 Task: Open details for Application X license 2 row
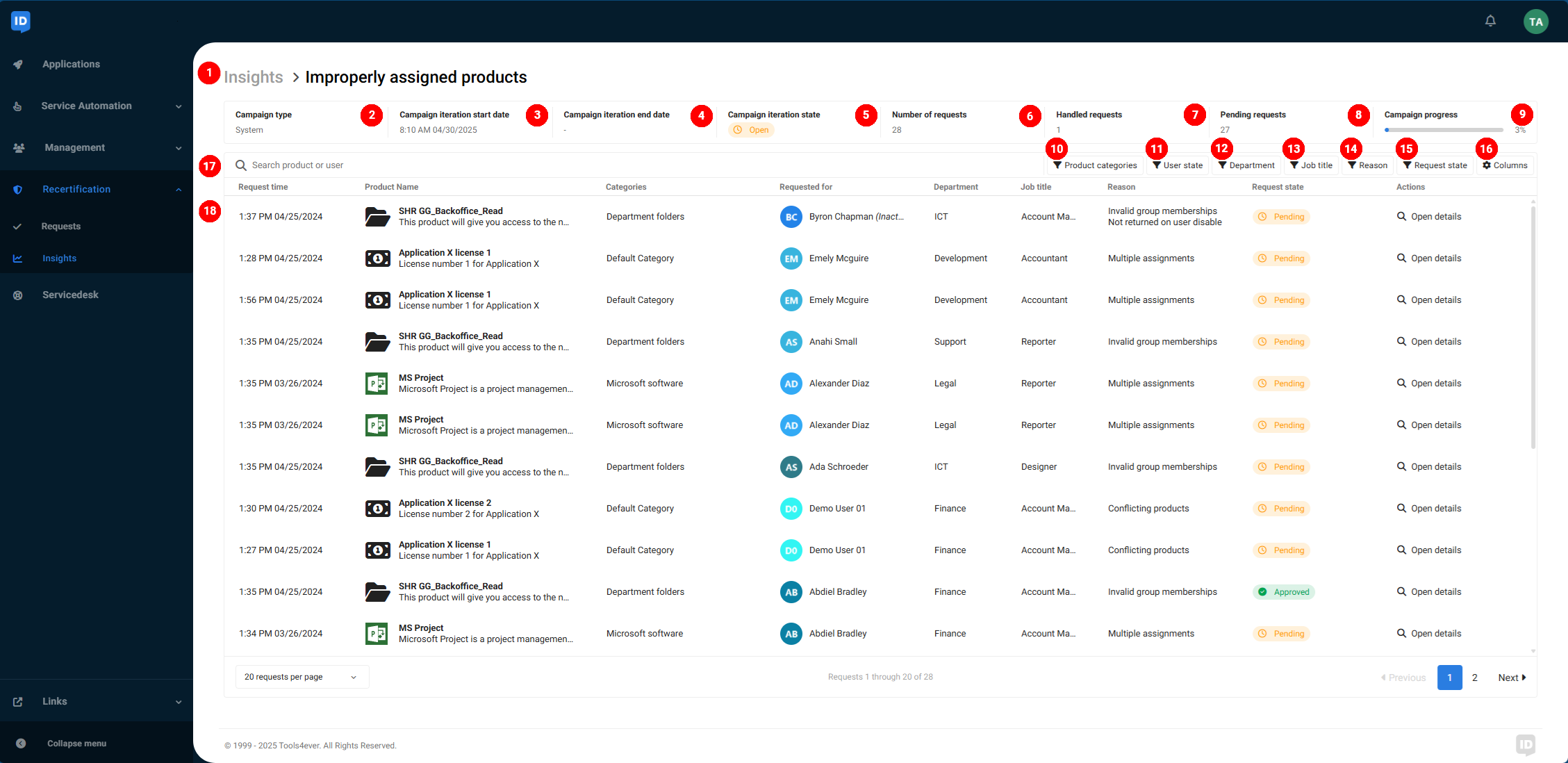pos(1429,509)
